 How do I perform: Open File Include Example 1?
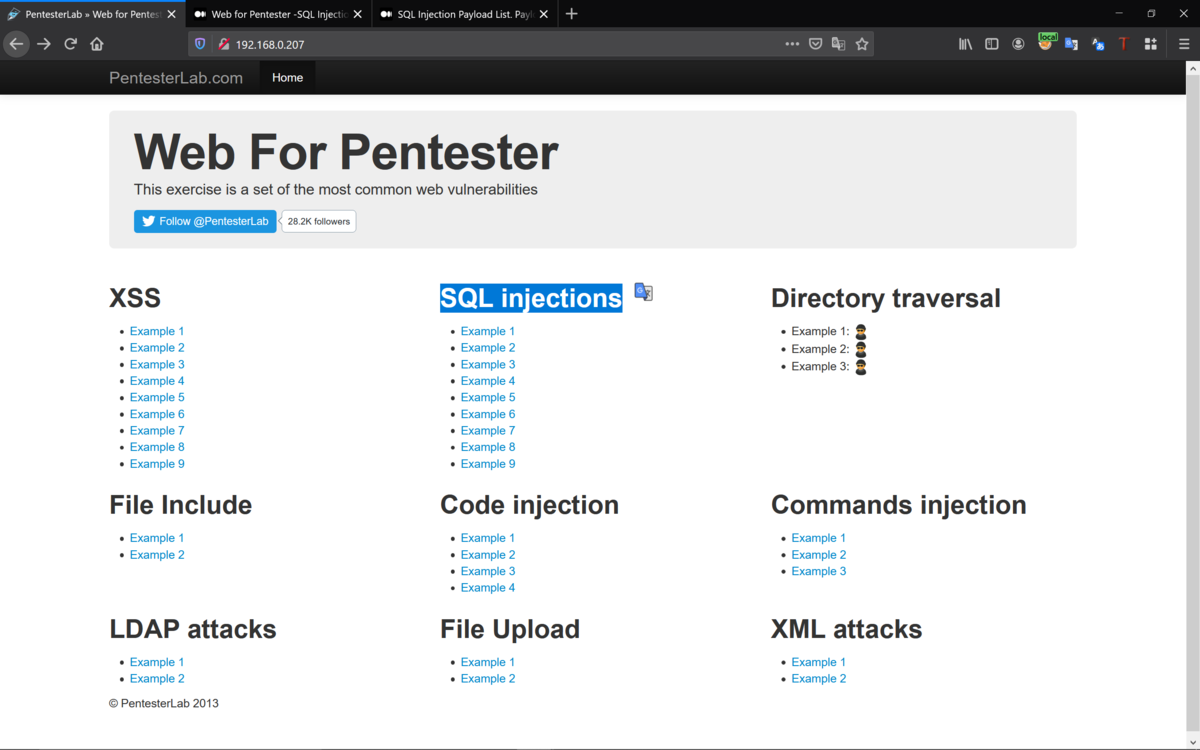[x=157, y=538]
